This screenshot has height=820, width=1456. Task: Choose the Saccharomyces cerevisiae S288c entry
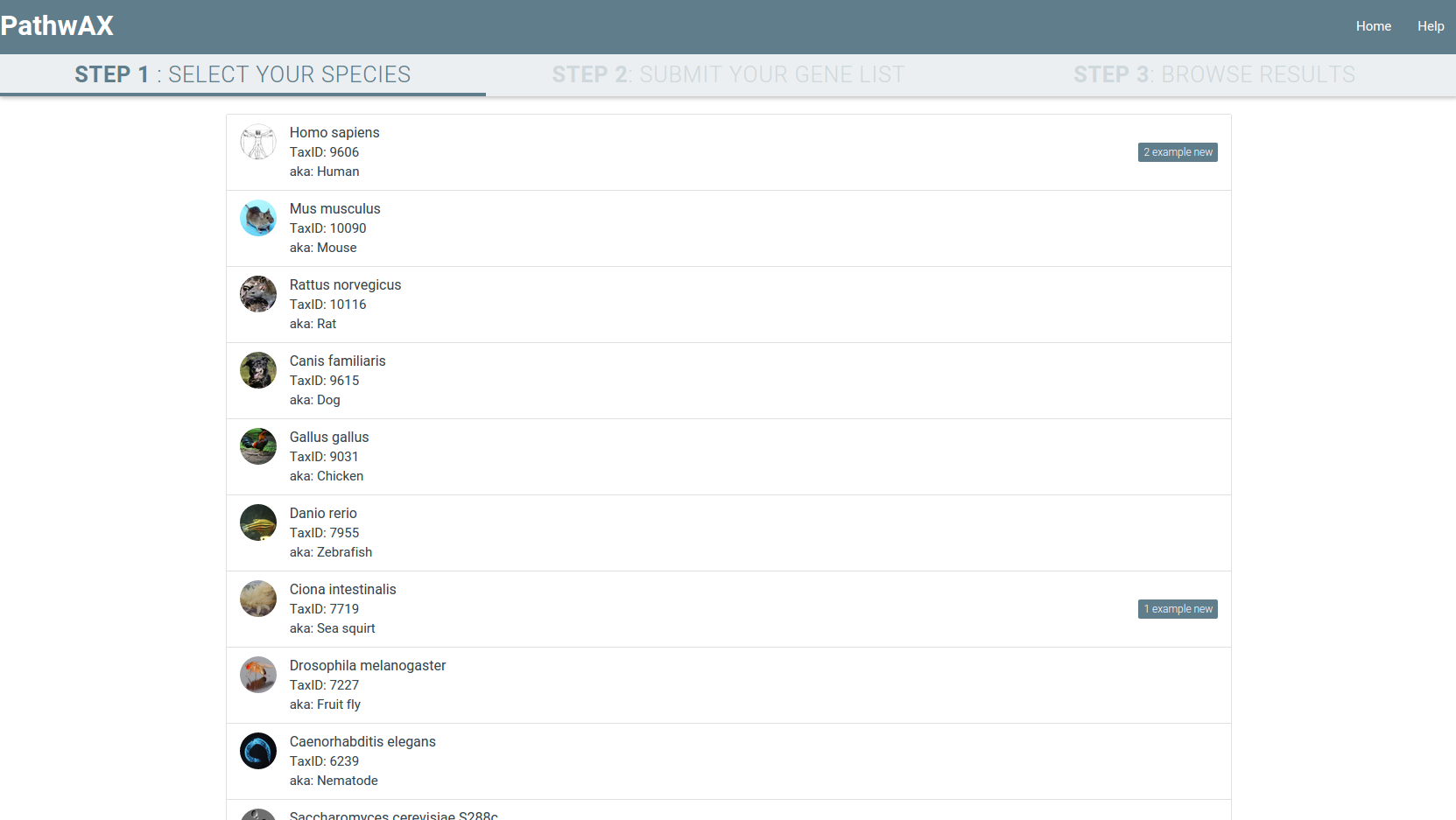click(394, 814)
